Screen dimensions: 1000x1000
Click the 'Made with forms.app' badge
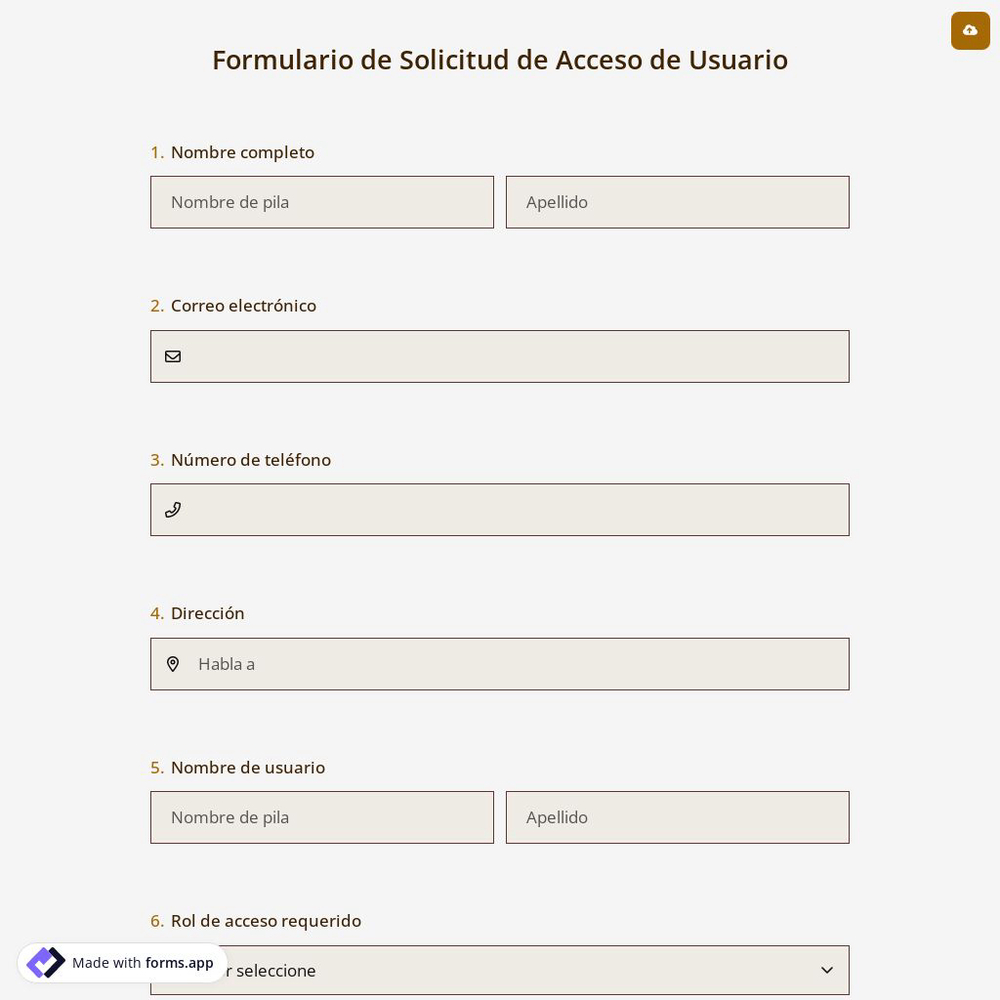pyautogui.click(x=122, y=963)
